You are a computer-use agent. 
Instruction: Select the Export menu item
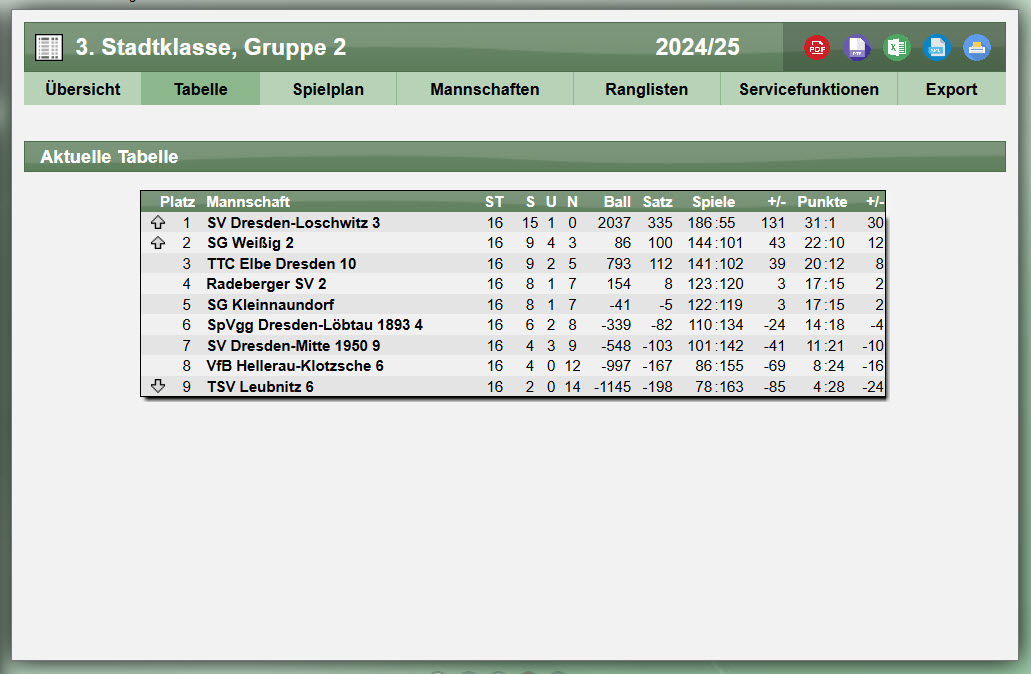click(951, 89)
